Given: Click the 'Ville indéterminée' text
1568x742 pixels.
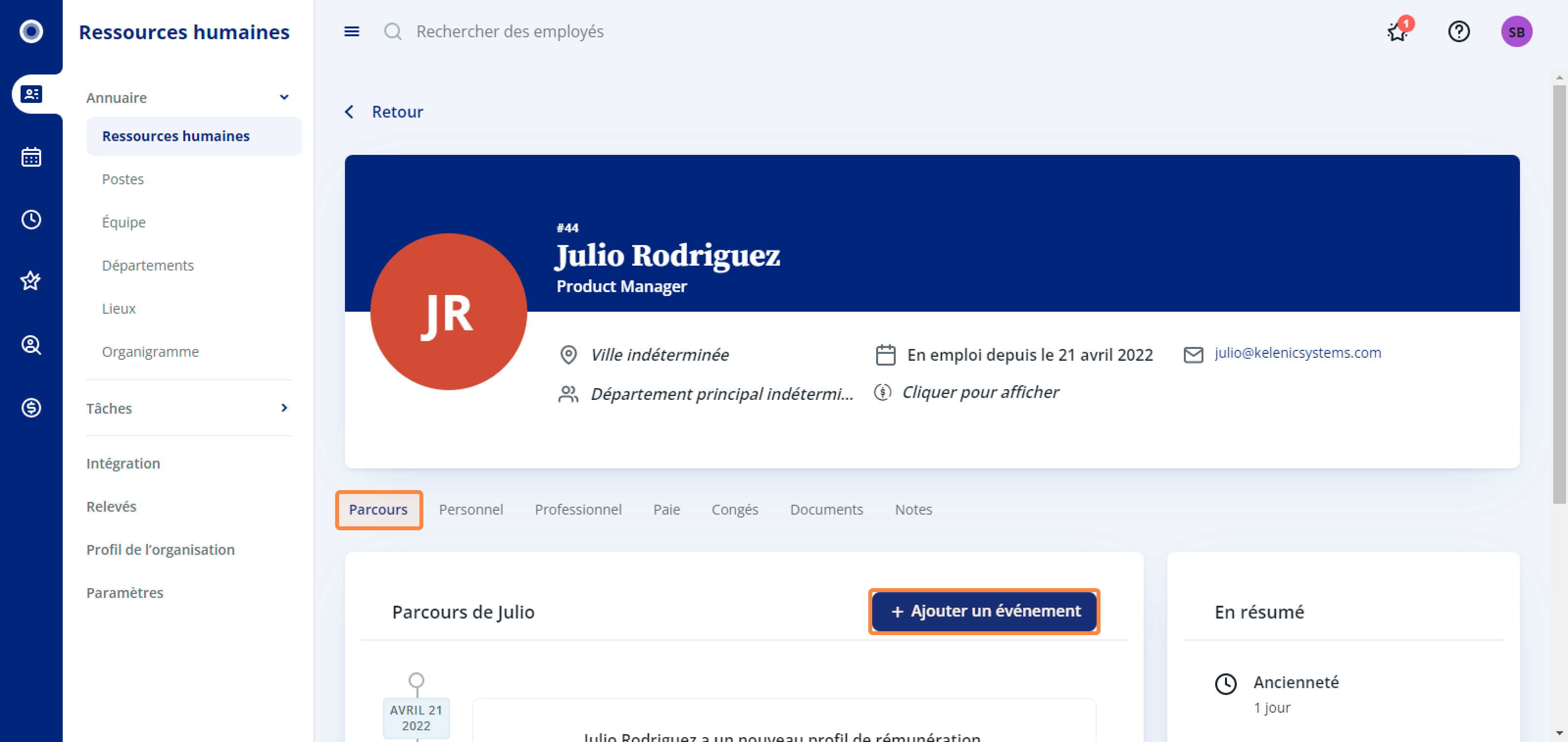Looking at the screenshot, I should coord(660,355).
